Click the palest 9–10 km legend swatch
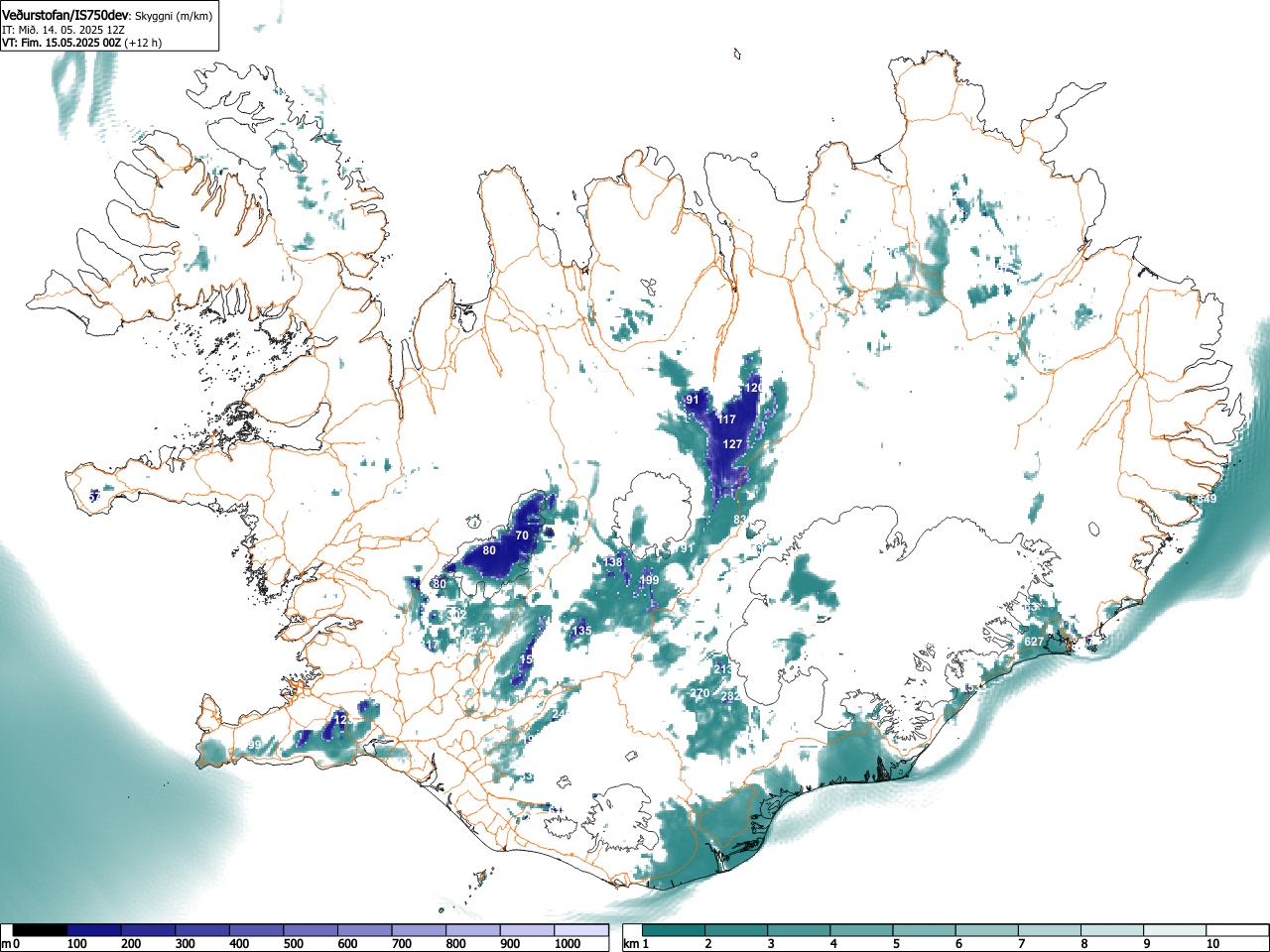Image resolution: width=1270 pixels, height=952 pixels. (x=1176, y=930)
